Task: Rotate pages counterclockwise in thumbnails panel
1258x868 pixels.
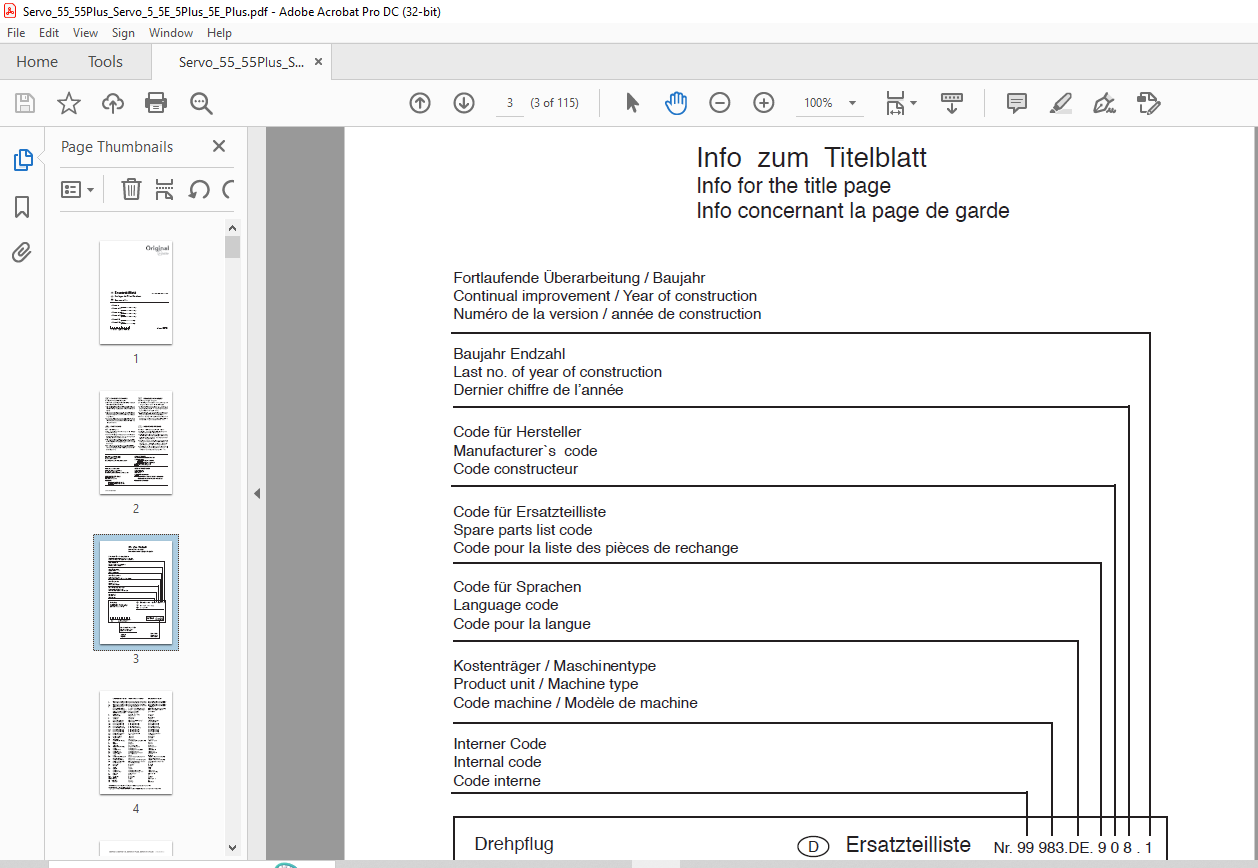Action: (x=198, y=189)
